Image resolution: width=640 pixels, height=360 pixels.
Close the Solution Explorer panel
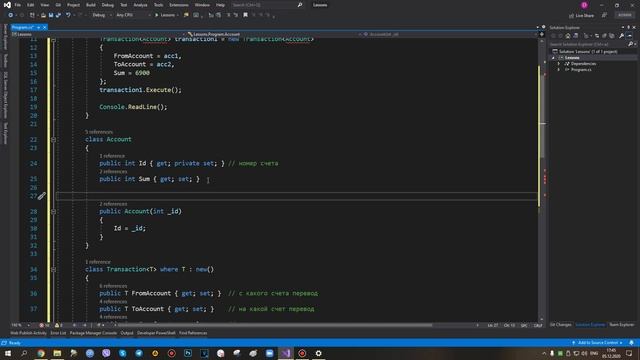tap(634, 27)
